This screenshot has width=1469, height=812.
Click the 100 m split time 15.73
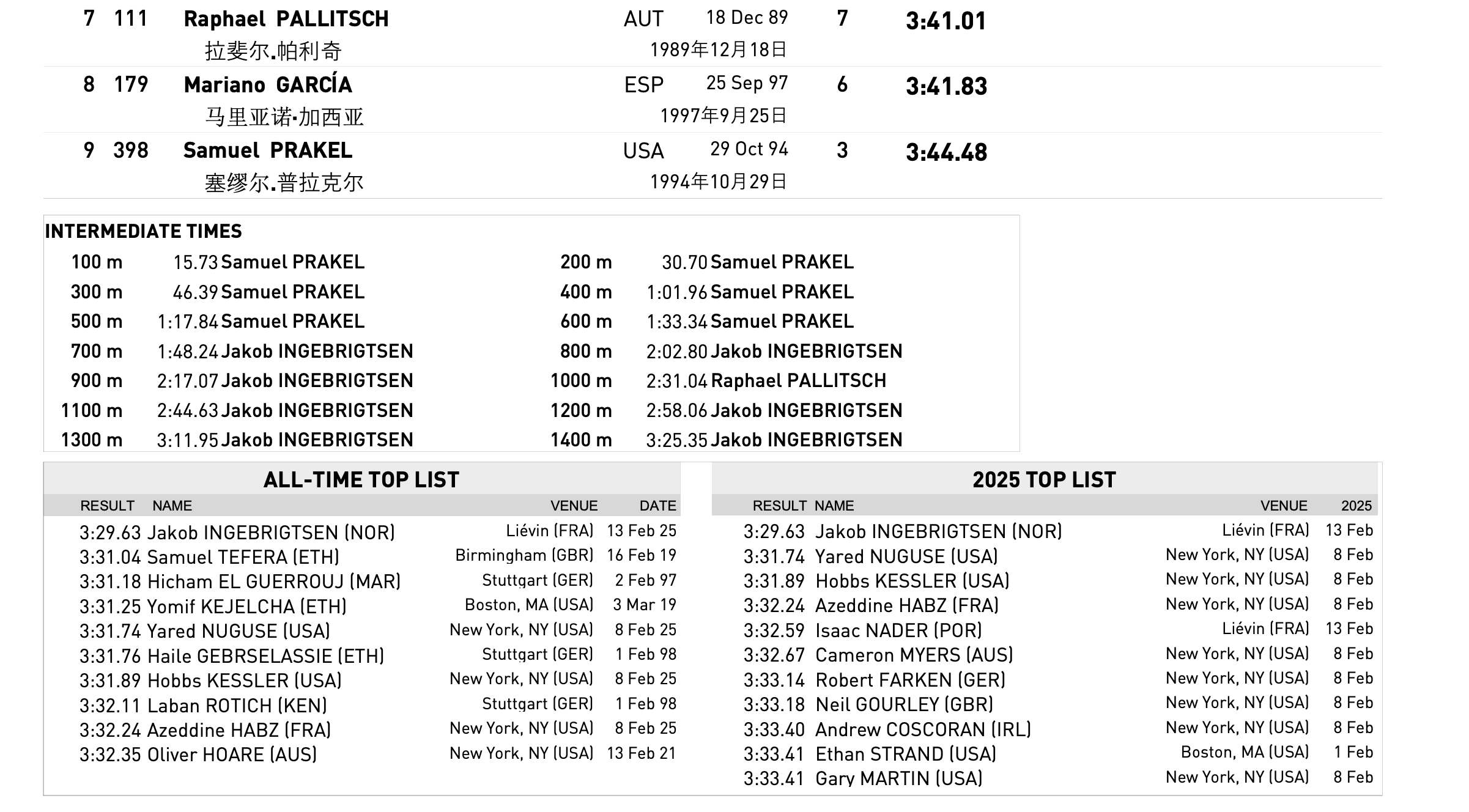click(x=195, y=262)
